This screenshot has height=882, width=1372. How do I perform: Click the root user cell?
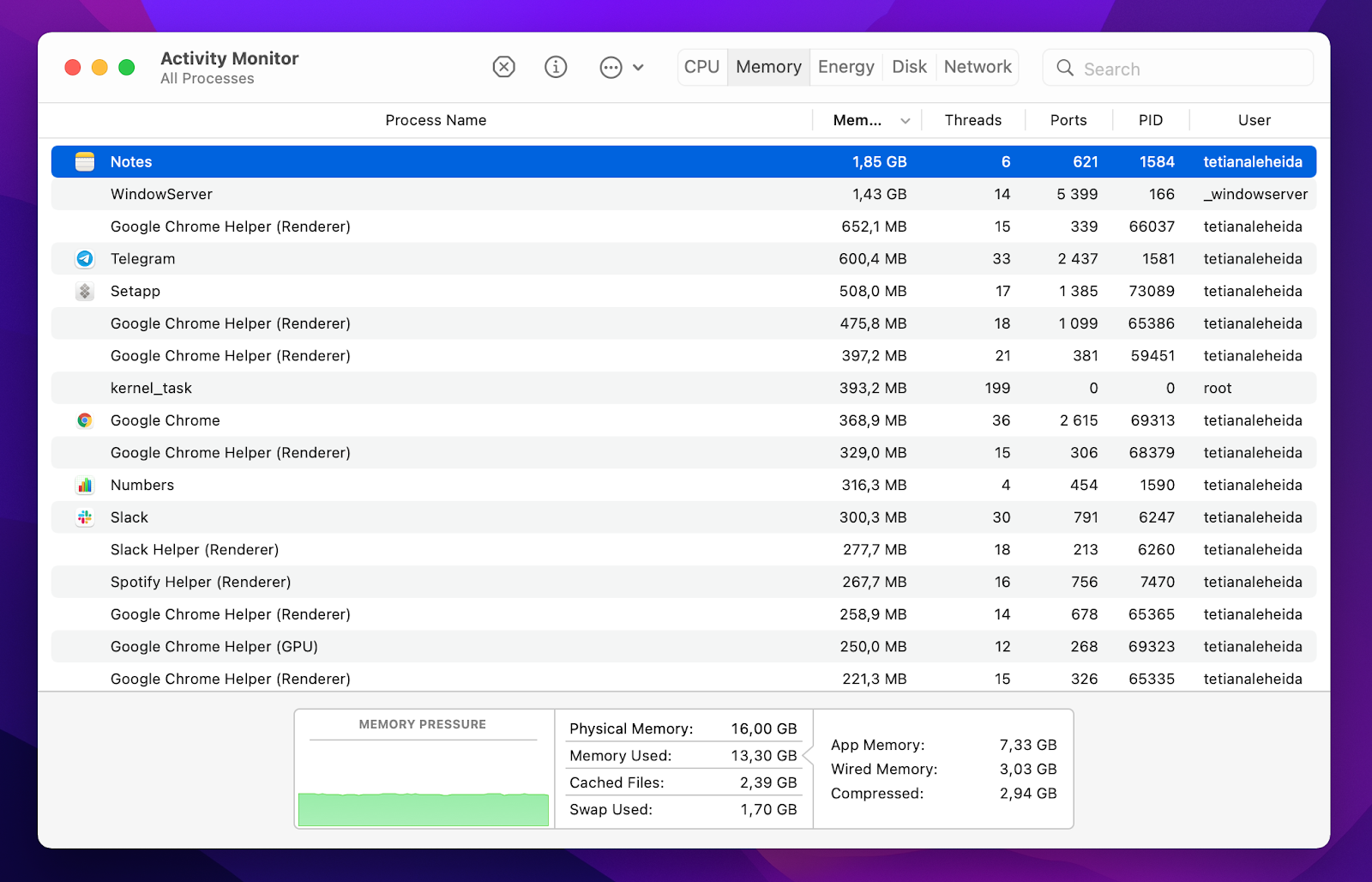coord(1217,388)
